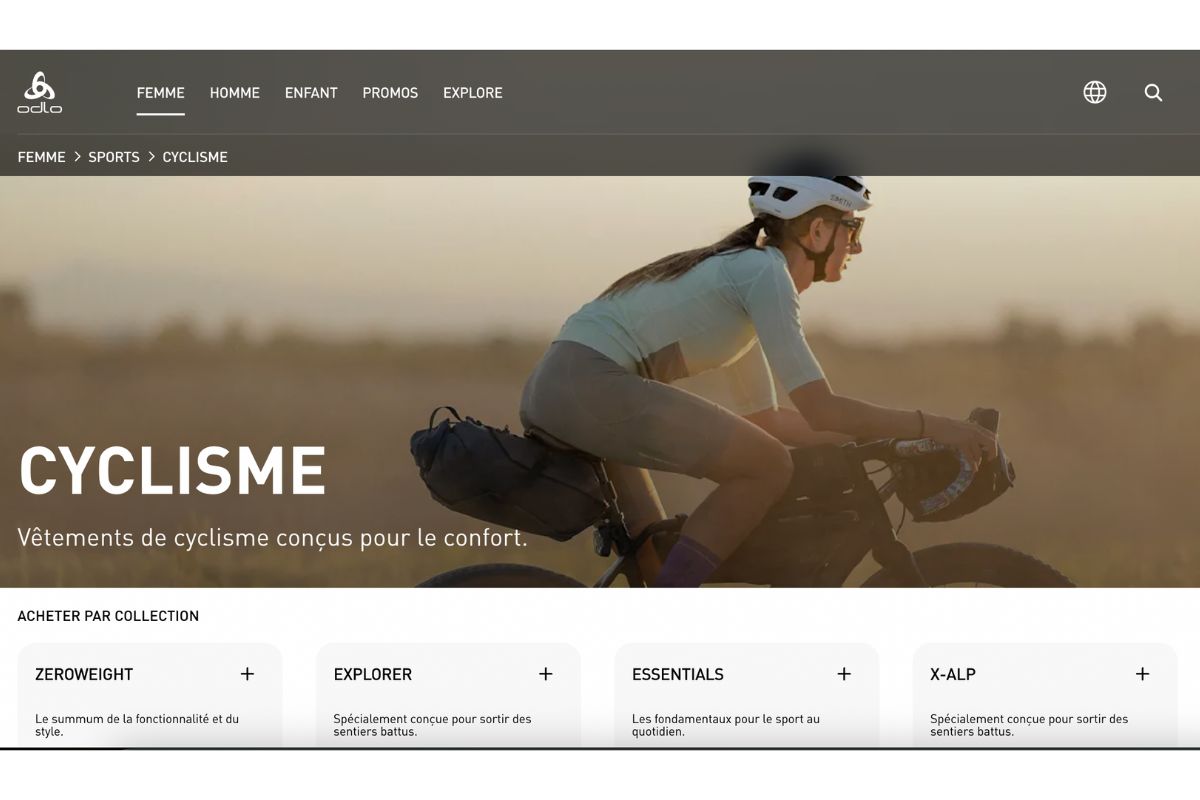This screenshot has width=1200, height=800.
Task: Expand Explorer collection plus icon
Action: click(x=546, y=674)
